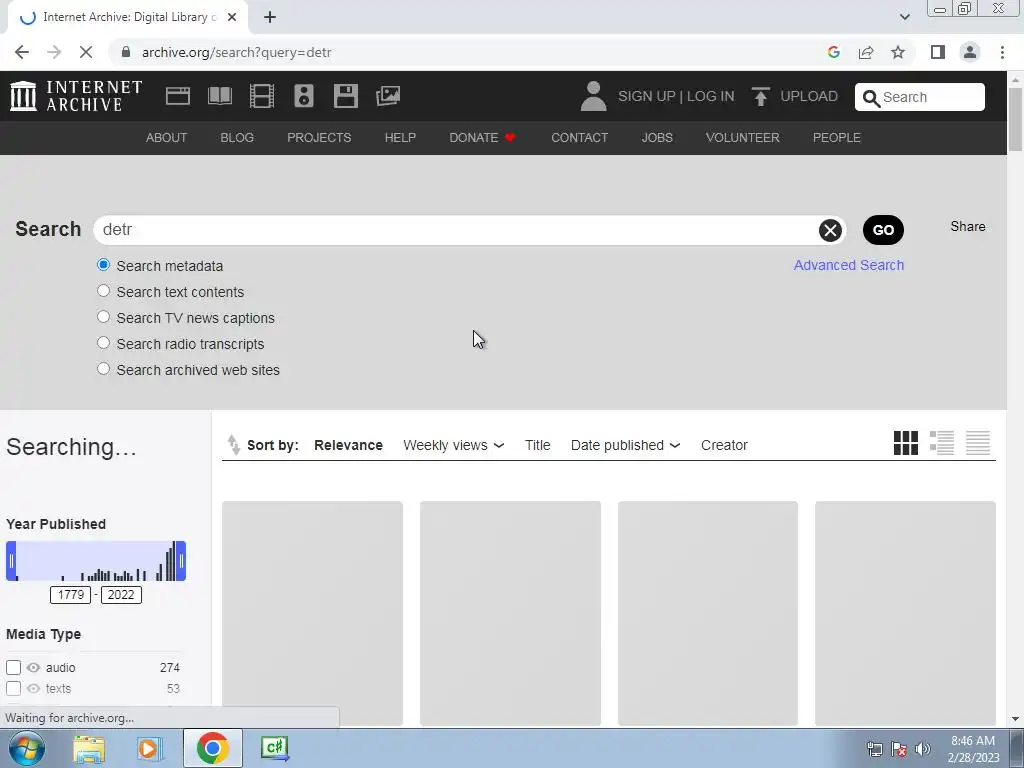Click the Google icon in address bar
Viewport: 1024px width, 768px height.
[834, 52]
